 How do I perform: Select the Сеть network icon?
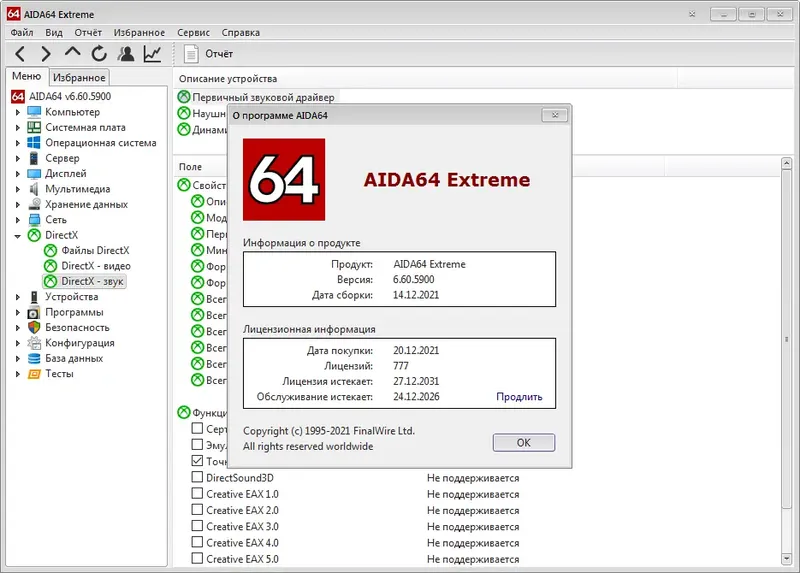[x=34, y=220]
